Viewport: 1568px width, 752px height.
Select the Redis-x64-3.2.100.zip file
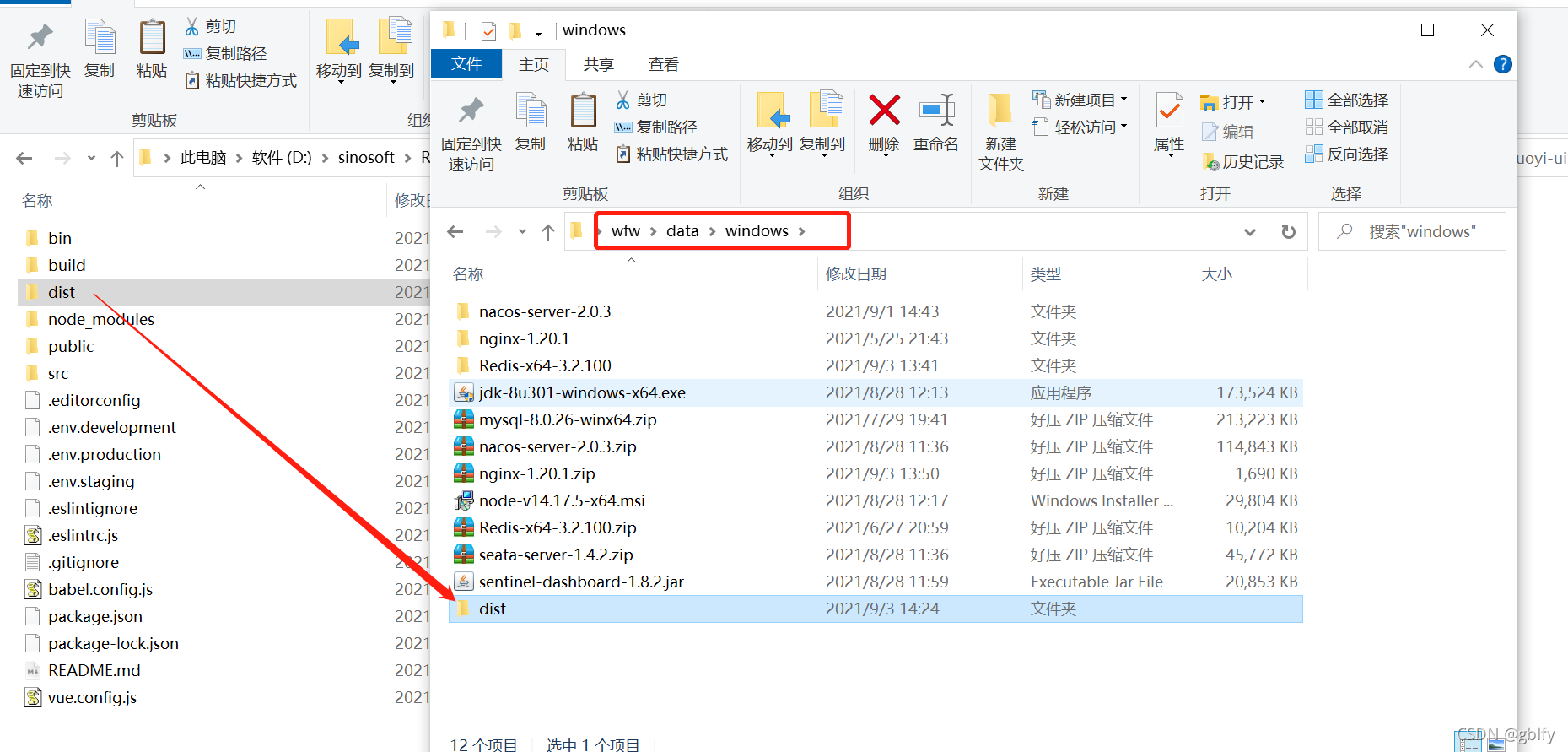pos(876,527)
